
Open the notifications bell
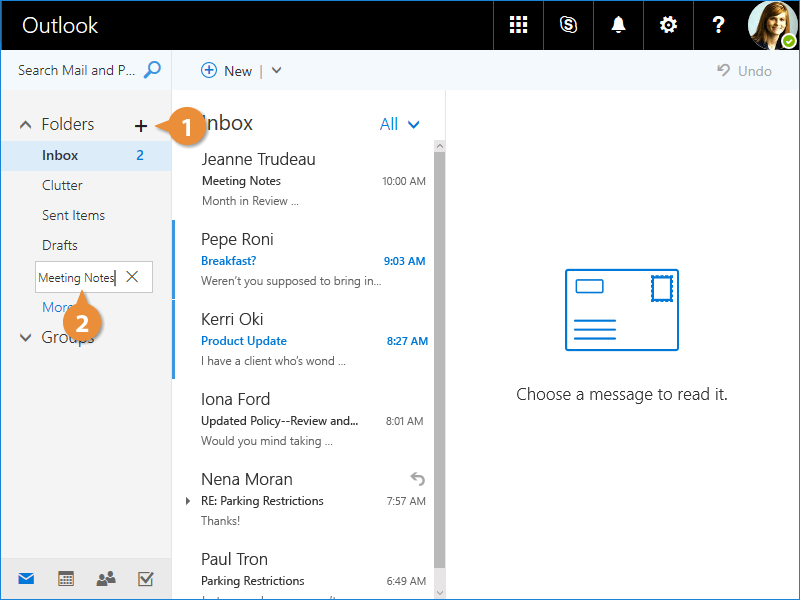click(618, 25)
